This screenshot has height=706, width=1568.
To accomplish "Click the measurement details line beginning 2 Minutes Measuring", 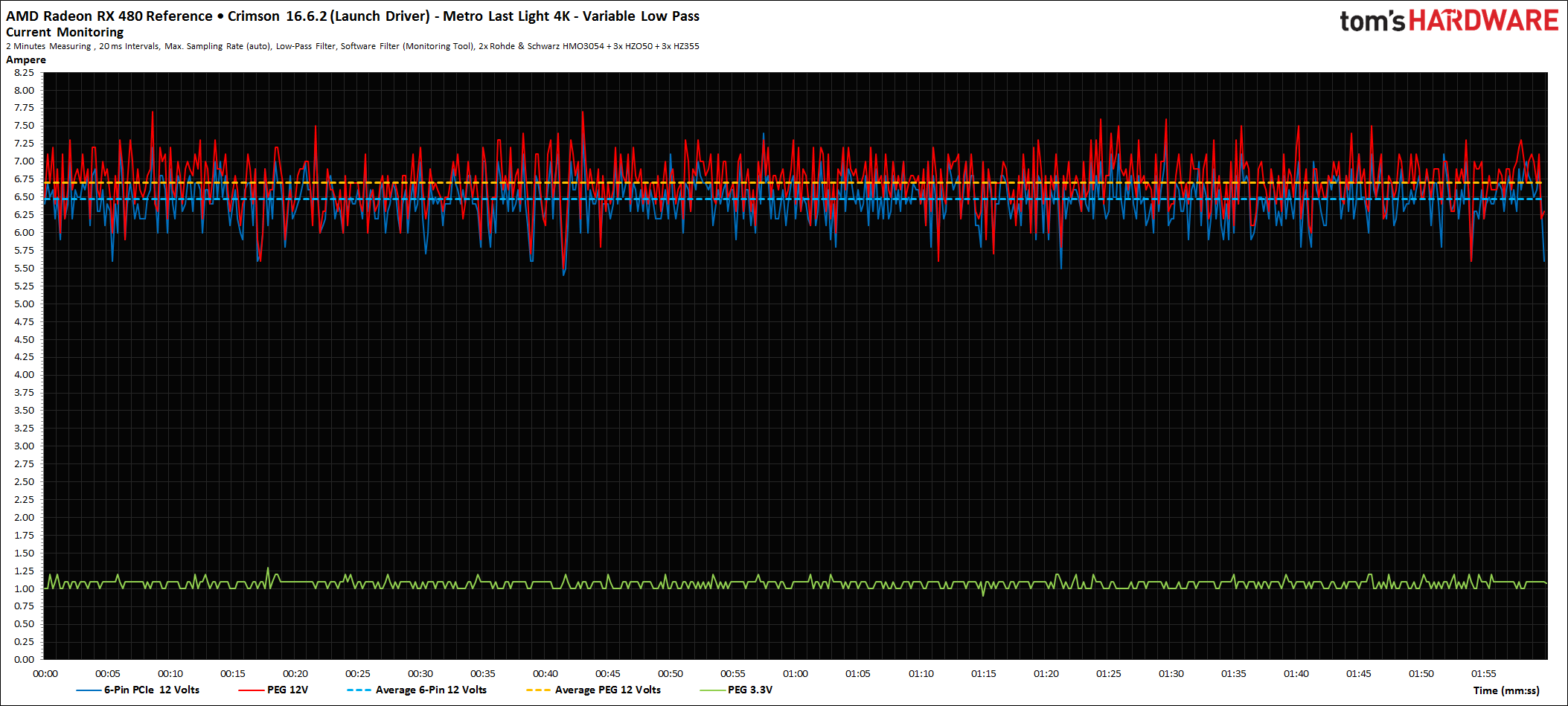I will tap(353, 46).
